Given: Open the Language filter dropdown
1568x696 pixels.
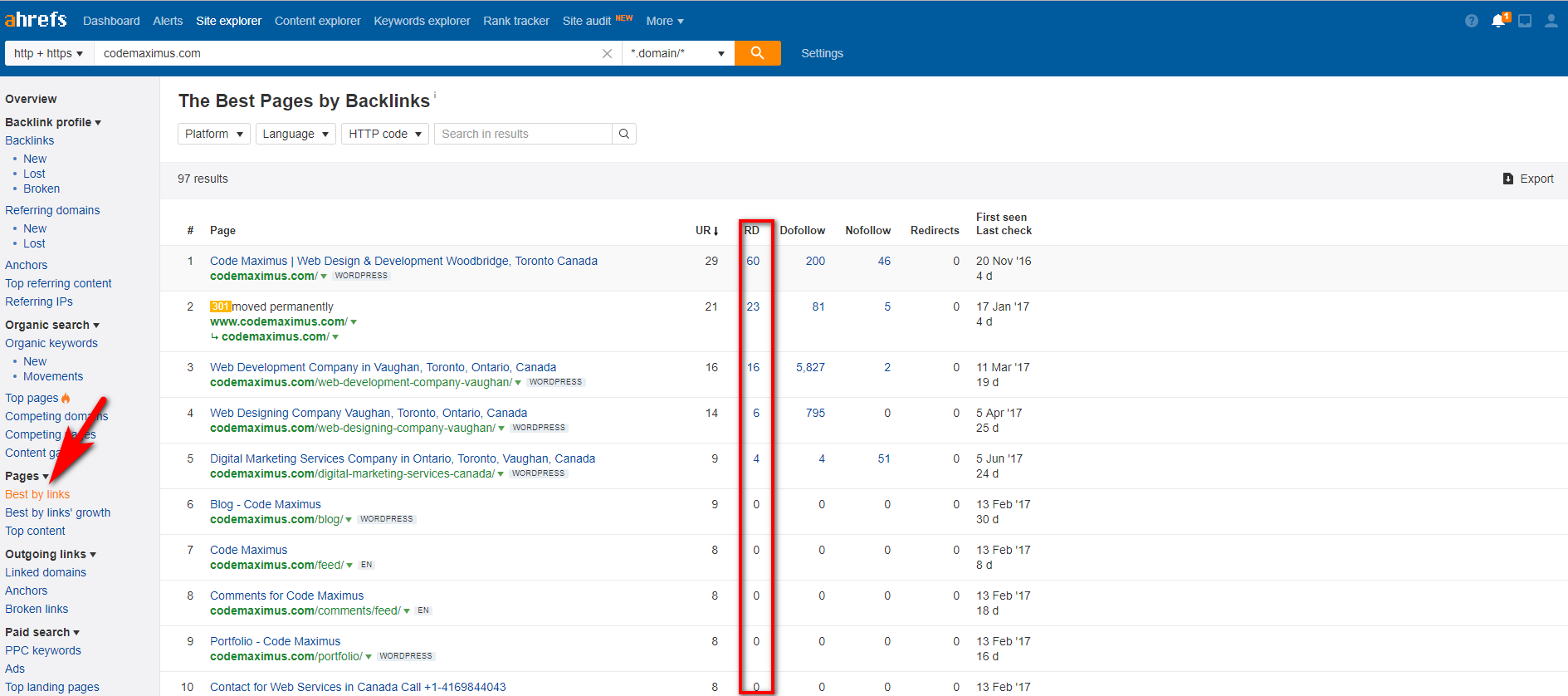Looking at the screenshot, I should (x=296, y=134).
